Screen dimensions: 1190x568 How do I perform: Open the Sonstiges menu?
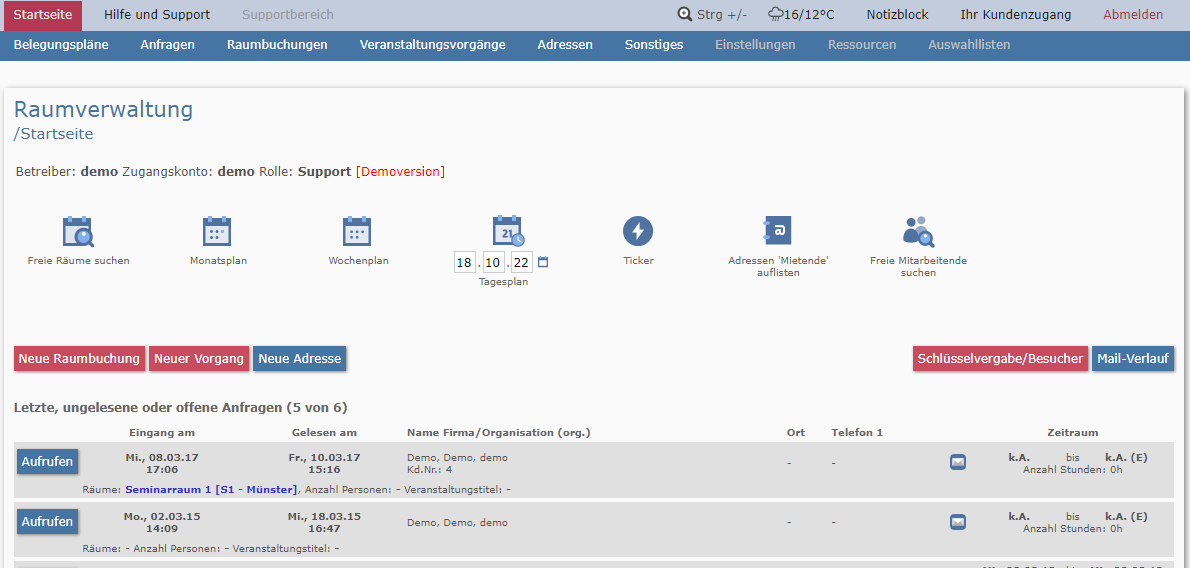(x=654, y=45)
